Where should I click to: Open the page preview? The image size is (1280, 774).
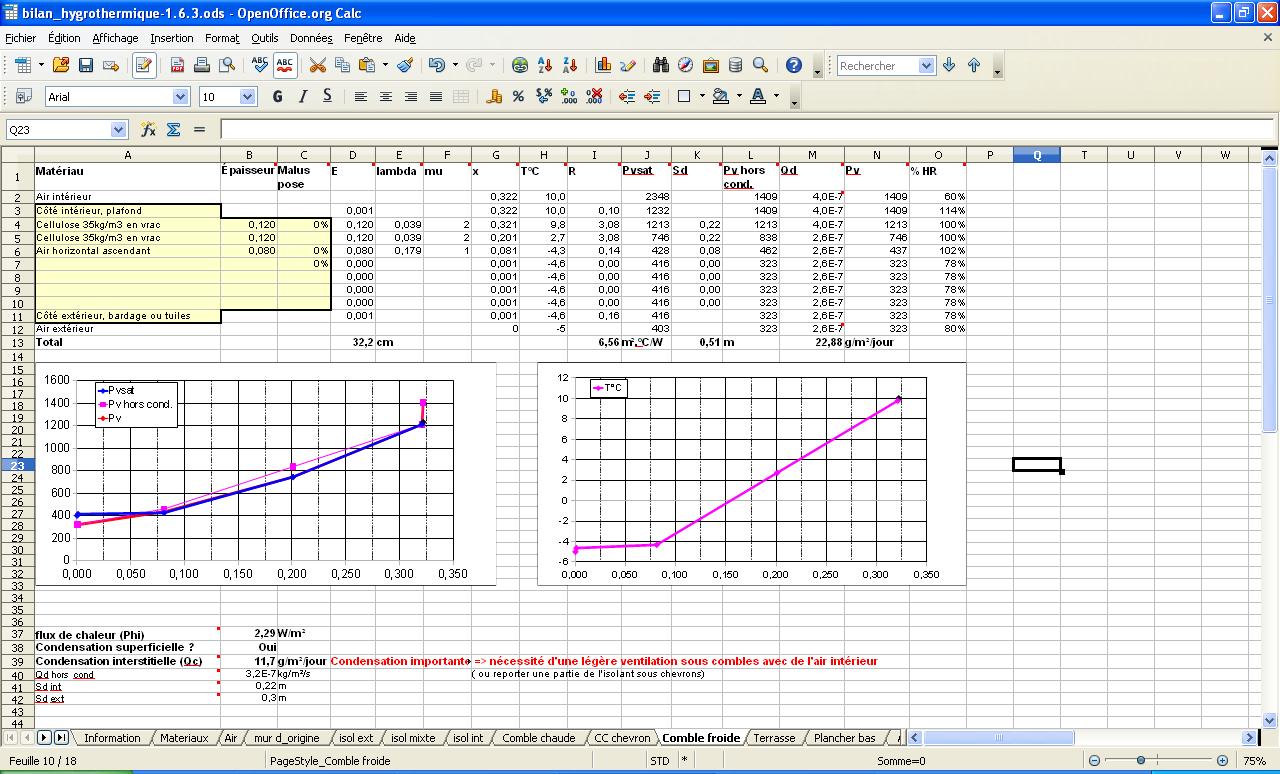tap(227, 65)
